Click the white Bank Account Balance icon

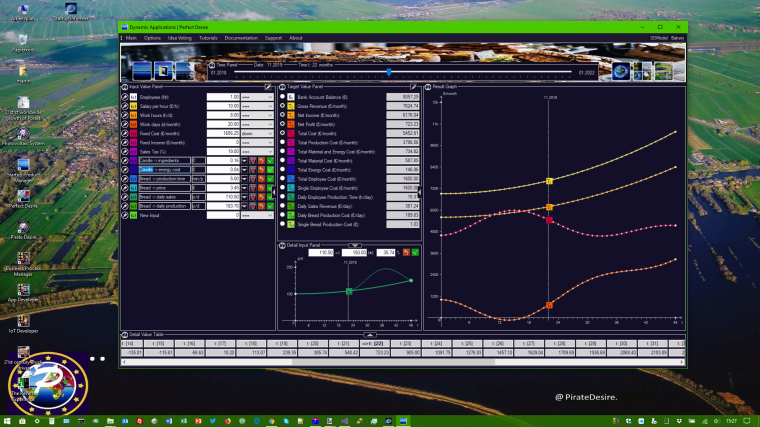pos(291,97)
